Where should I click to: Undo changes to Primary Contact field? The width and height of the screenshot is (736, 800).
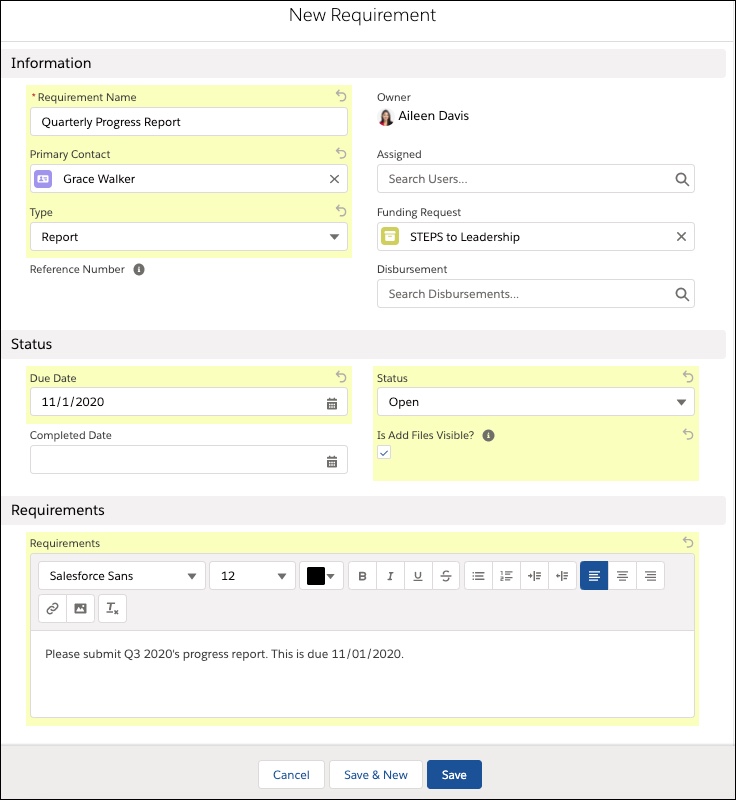coord(341,153)
